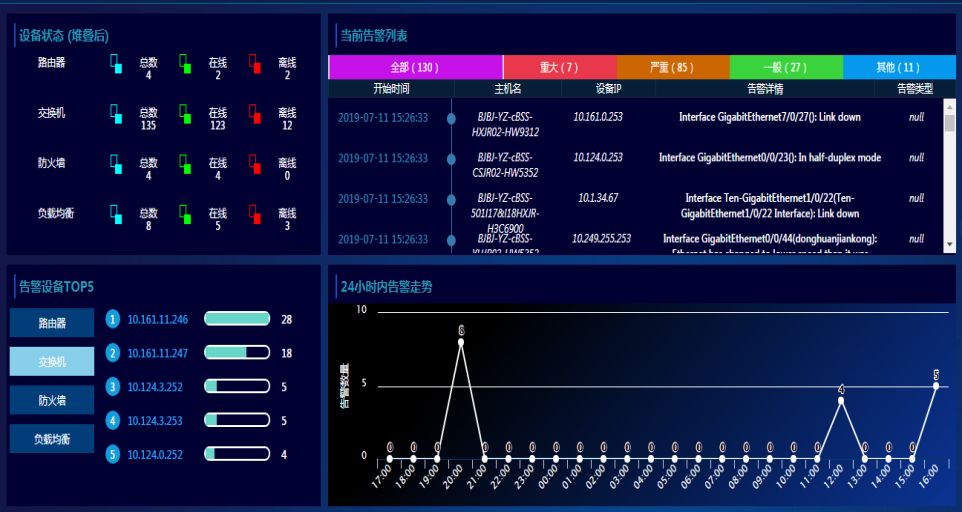This screenshot has width=962, height=512.
Task: Select 路由器 in TOP5 device filter
Action: [x=52, y=323]
